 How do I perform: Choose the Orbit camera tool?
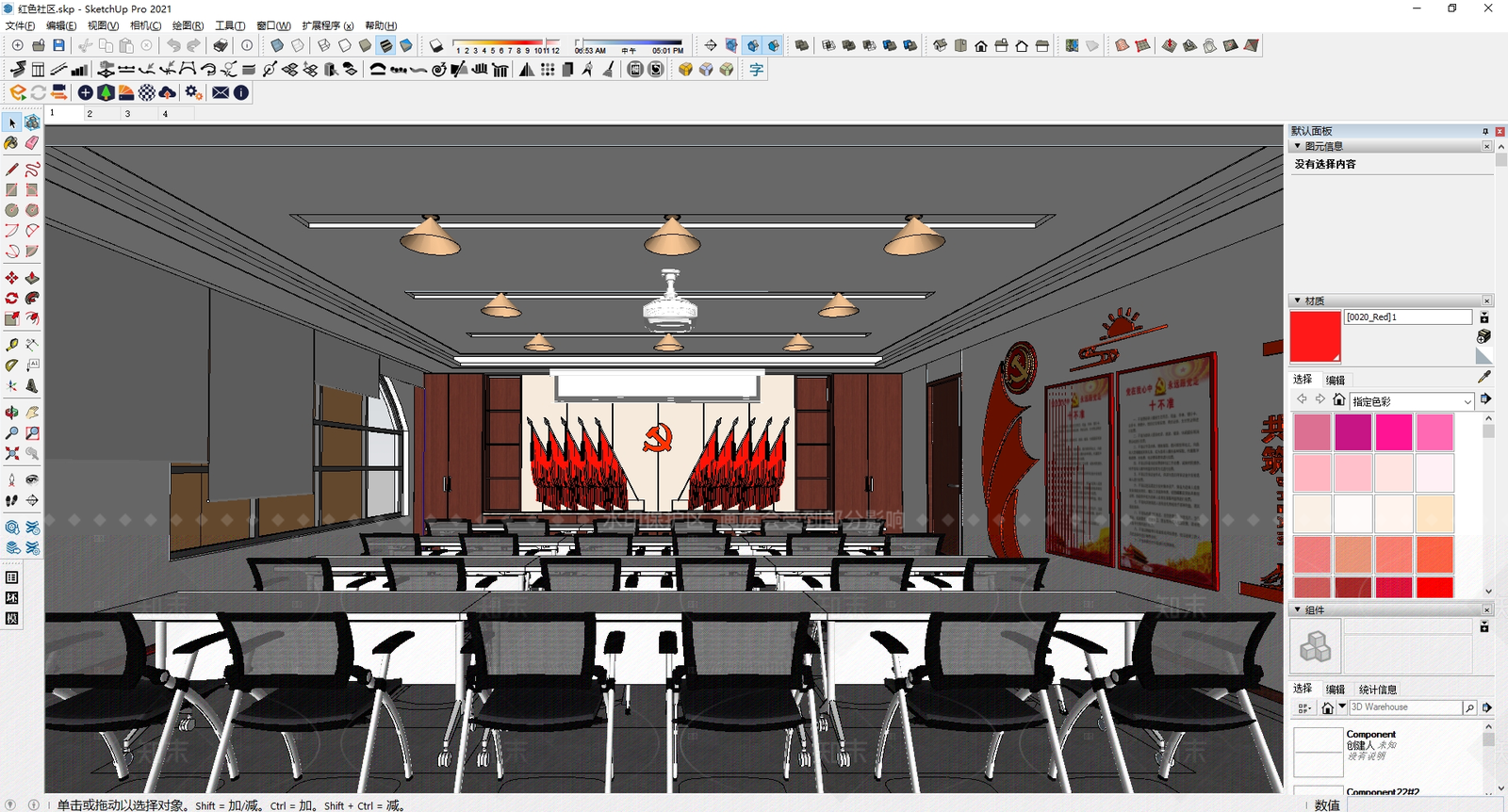pyautogui.click(x=11, y=413)
